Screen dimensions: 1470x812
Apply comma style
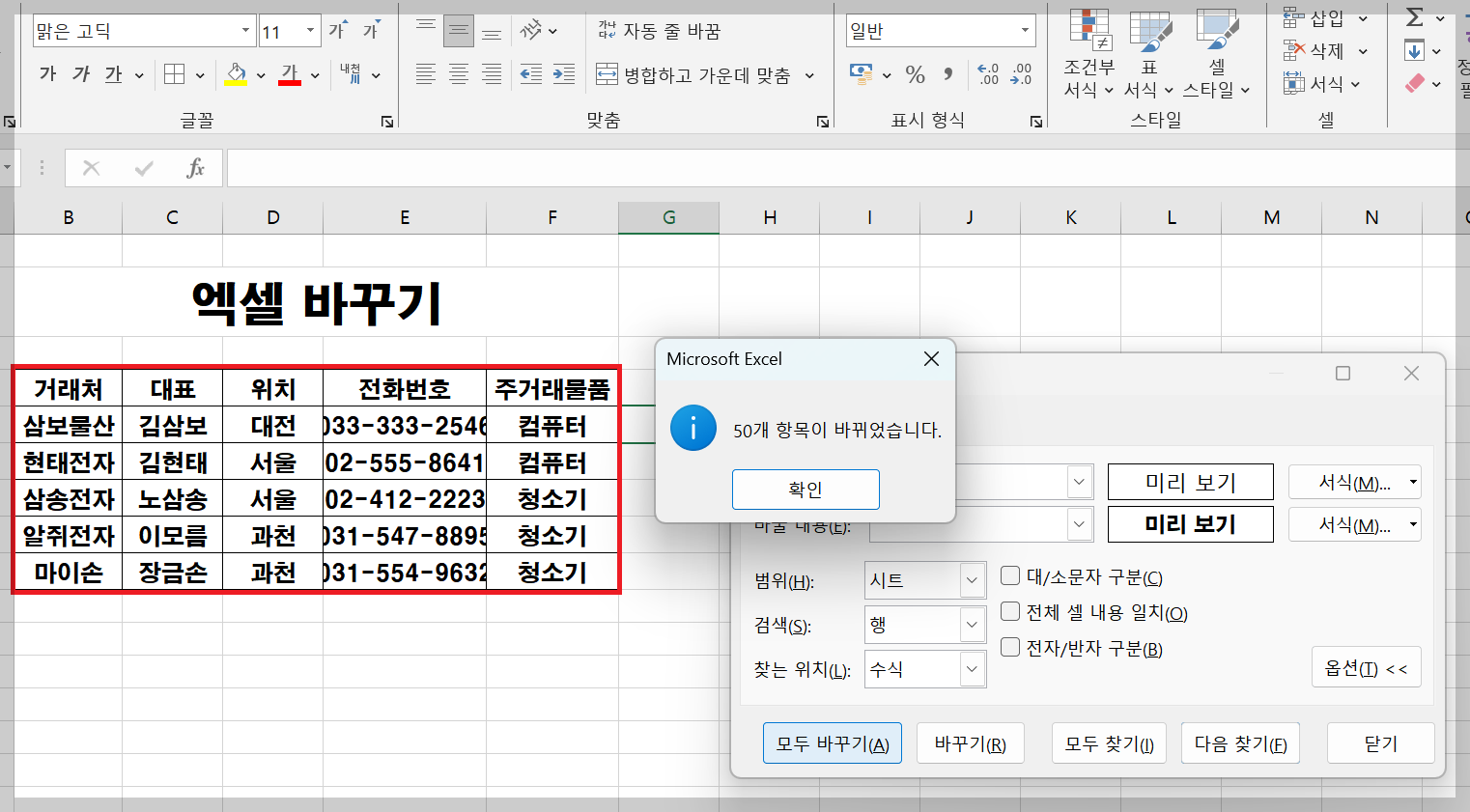[x=948, y=74]
